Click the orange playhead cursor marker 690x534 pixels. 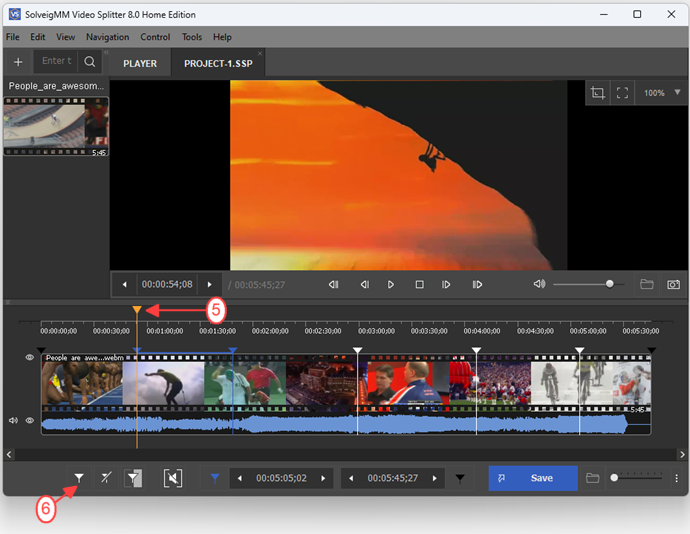click(137, 309)
